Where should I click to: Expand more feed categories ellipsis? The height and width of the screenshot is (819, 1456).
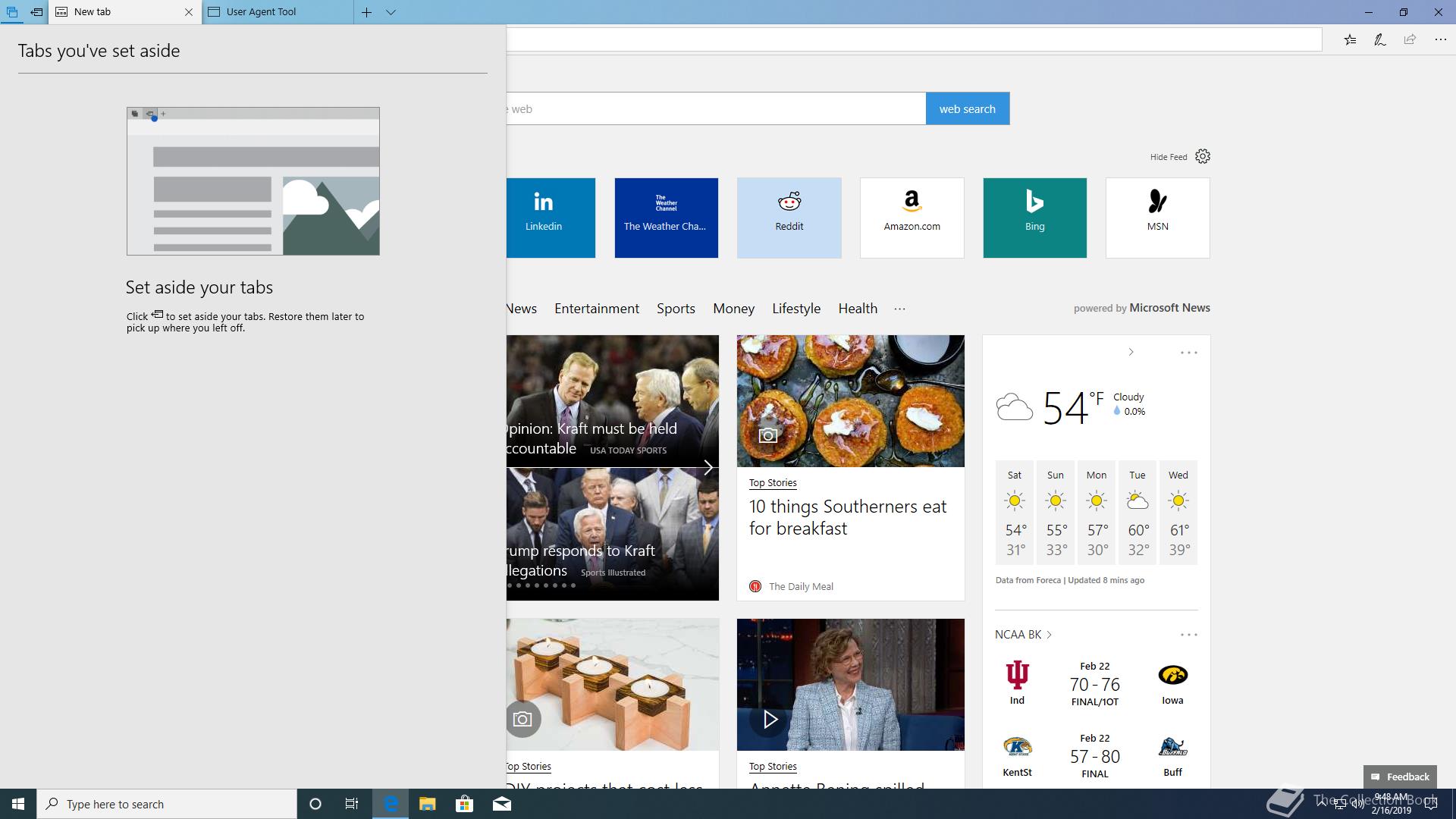tap(899, 309)
